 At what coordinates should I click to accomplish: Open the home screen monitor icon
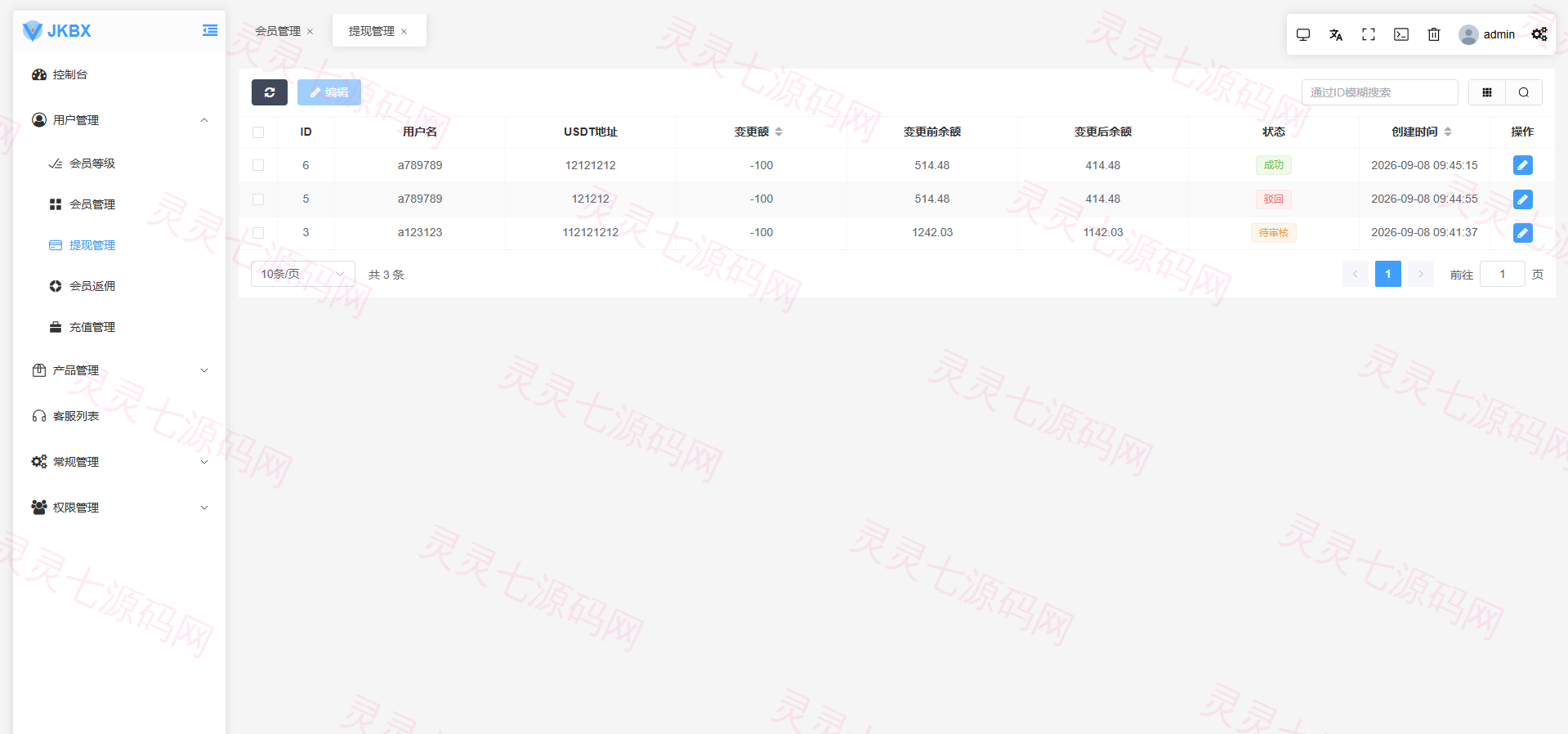[1303, 34]
